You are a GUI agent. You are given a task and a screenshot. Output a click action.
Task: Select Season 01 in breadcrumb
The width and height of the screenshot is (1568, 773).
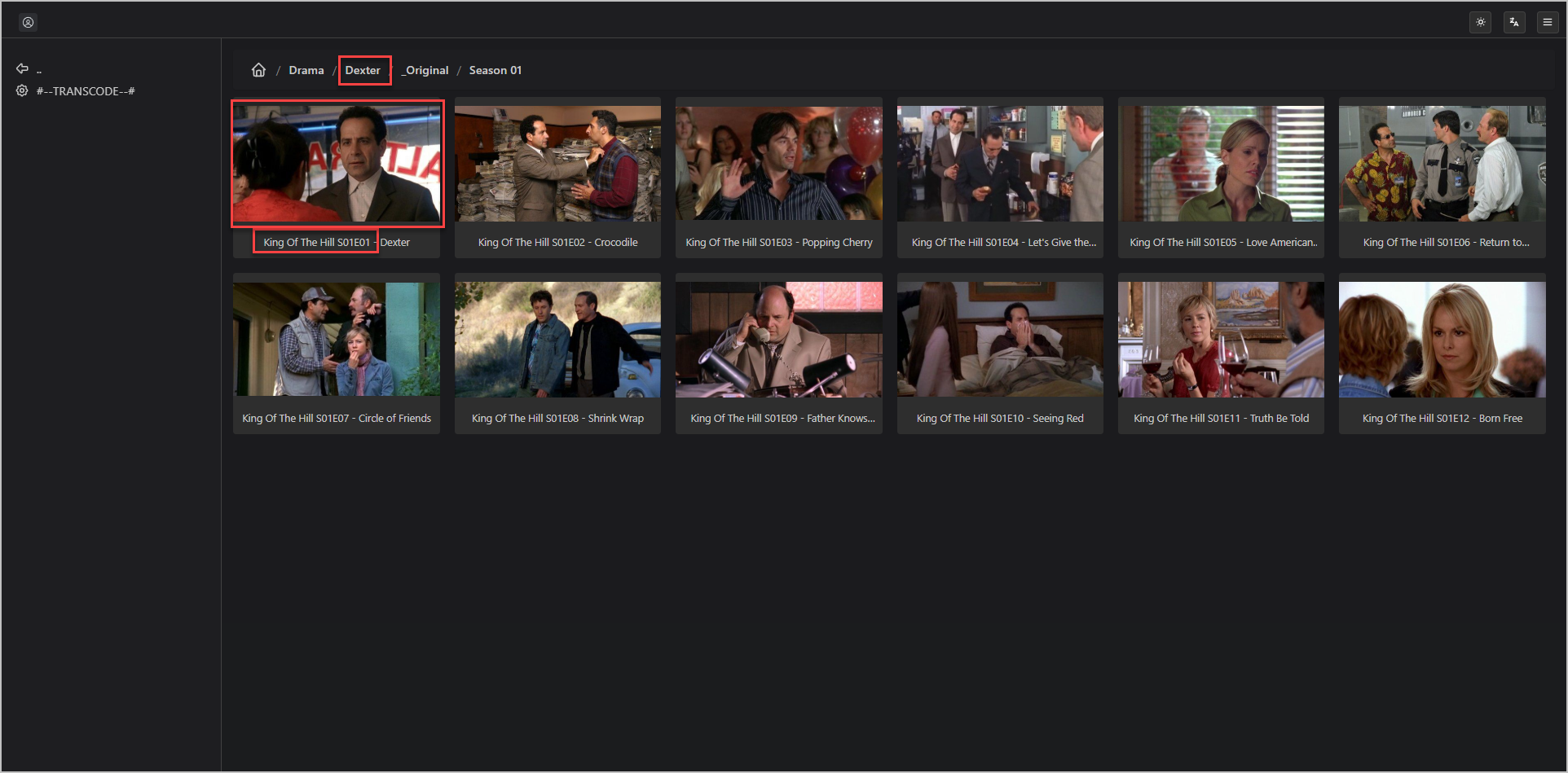tap(496, 70)
